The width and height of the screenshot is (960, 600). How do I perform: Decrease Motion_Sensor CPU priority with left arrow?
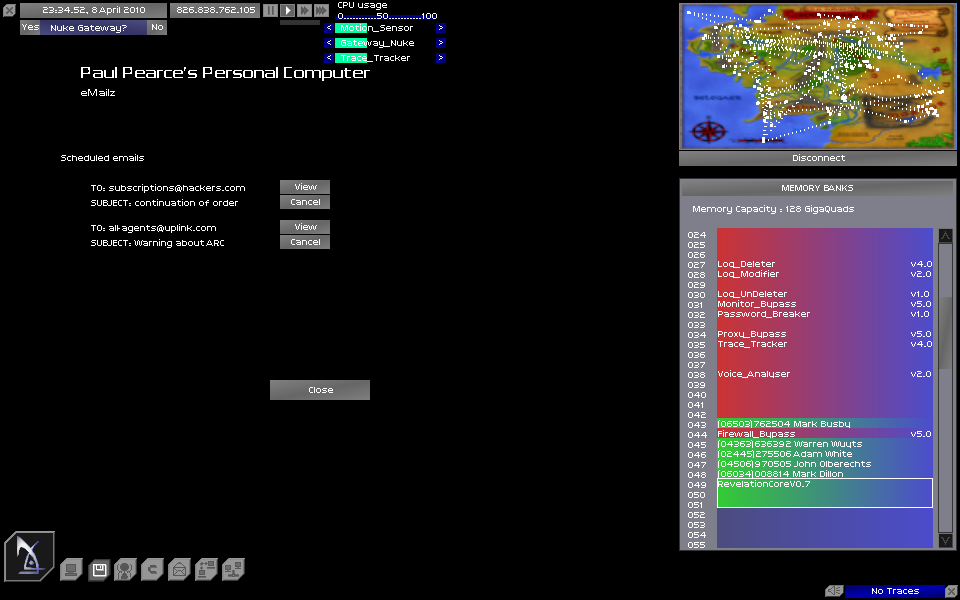pyautogui.click(x=328, y=28)
